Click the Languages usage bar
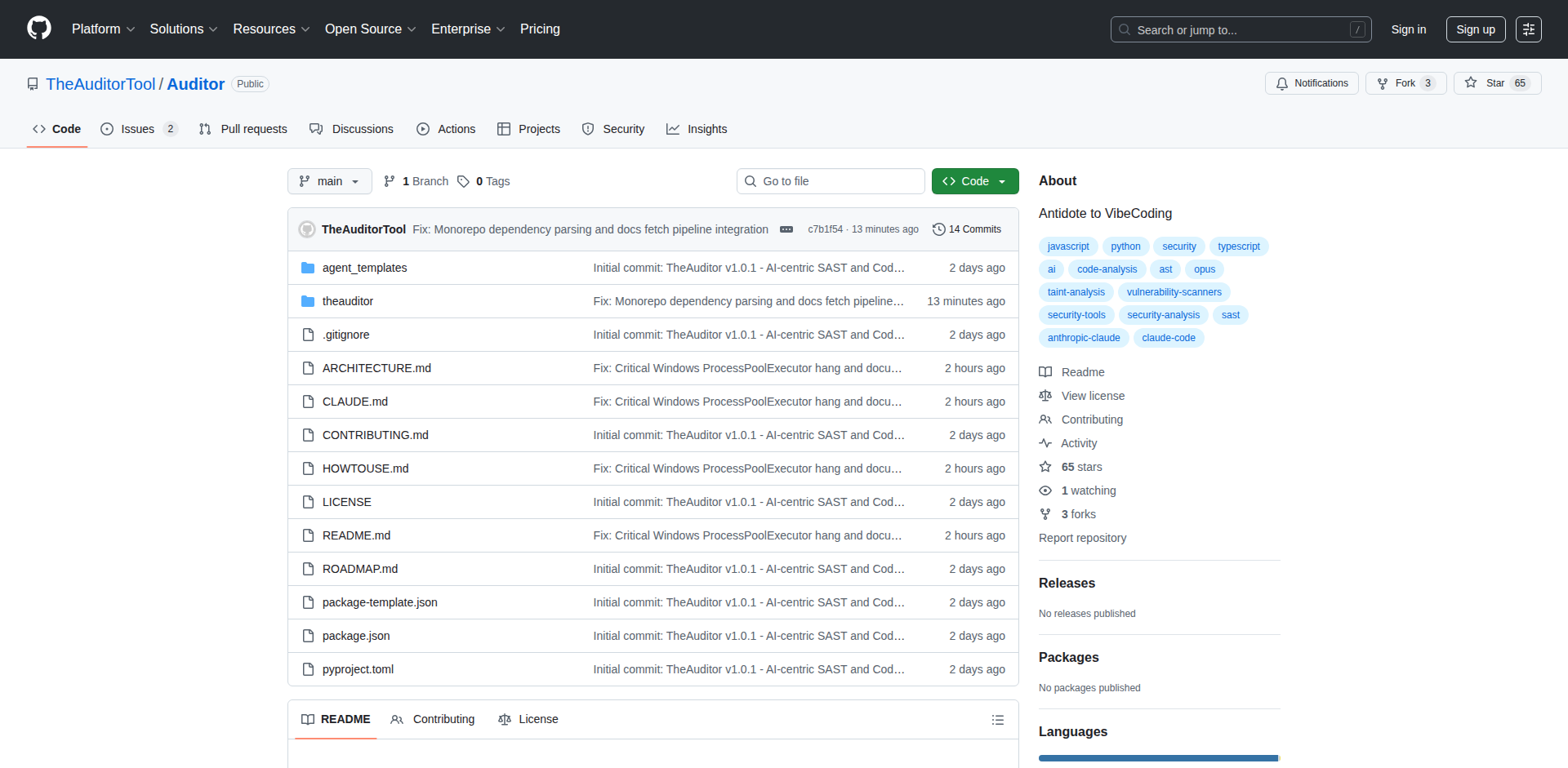 pos(1159,758)
